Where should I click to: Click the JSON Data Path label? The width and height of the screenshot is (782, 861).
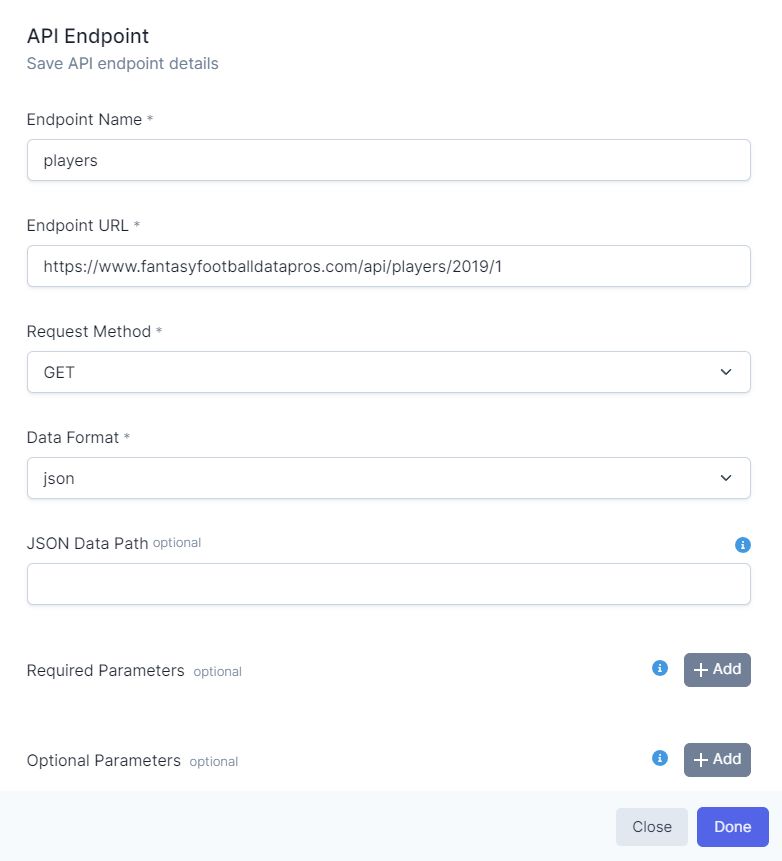pyautogui.click(x=87, y=543)
